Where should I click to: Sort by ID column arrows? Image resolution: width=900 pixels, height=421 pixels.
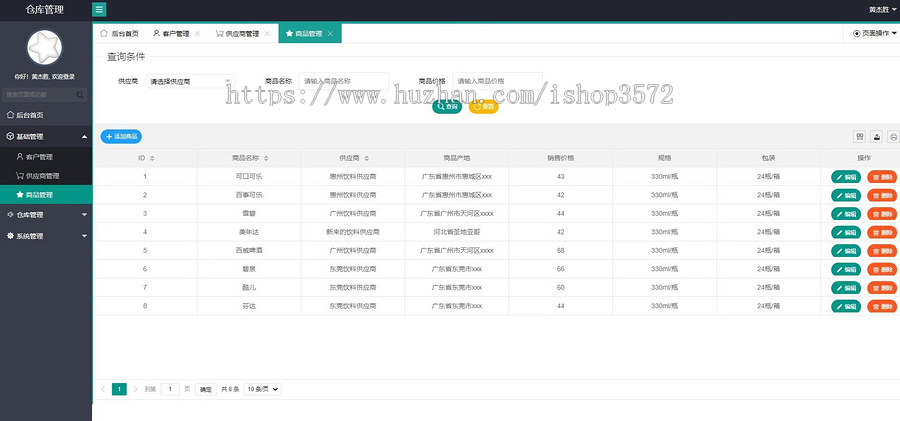(152, 158)
